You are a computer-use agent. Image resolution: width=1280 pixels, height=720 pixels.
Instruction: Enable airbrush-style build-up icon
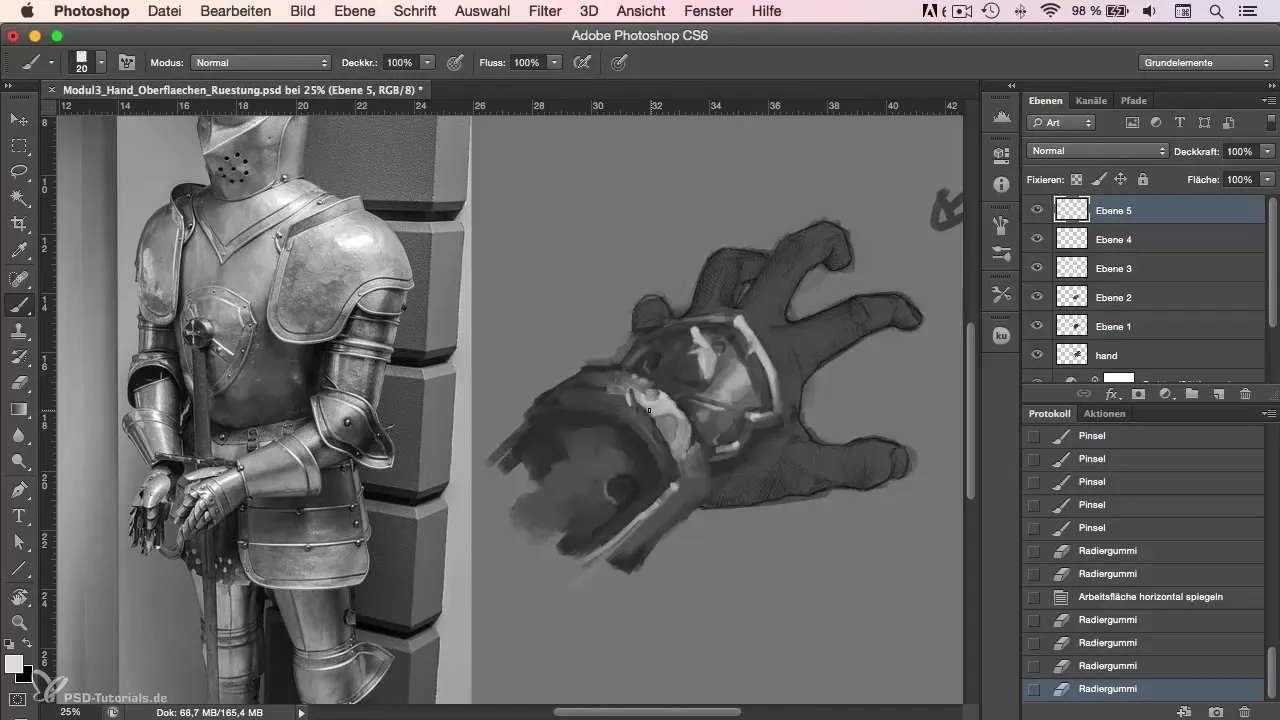(581, 62)
